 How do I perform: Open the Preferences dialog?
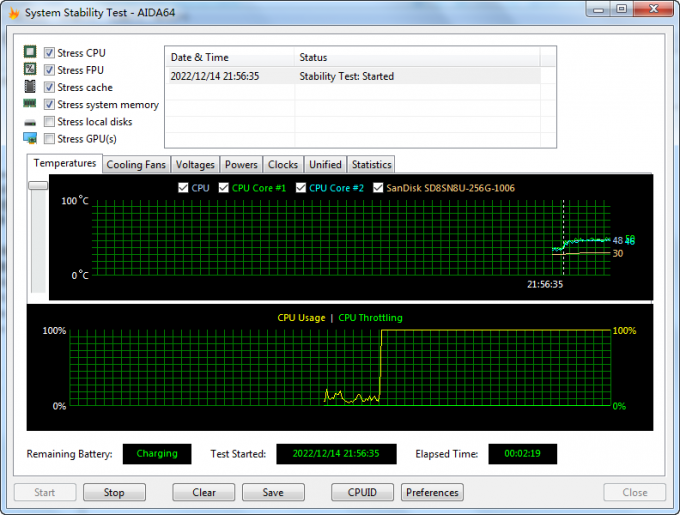(x=432, y=492)
